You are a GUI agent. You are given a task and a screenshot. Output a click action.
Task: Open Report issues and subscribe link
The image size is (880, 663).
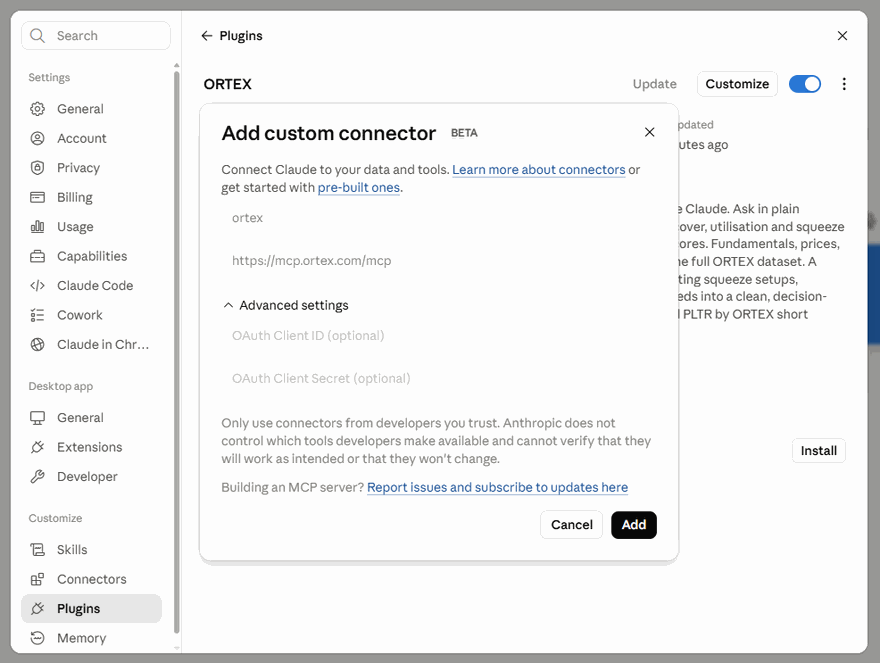[x=497, y=487]
